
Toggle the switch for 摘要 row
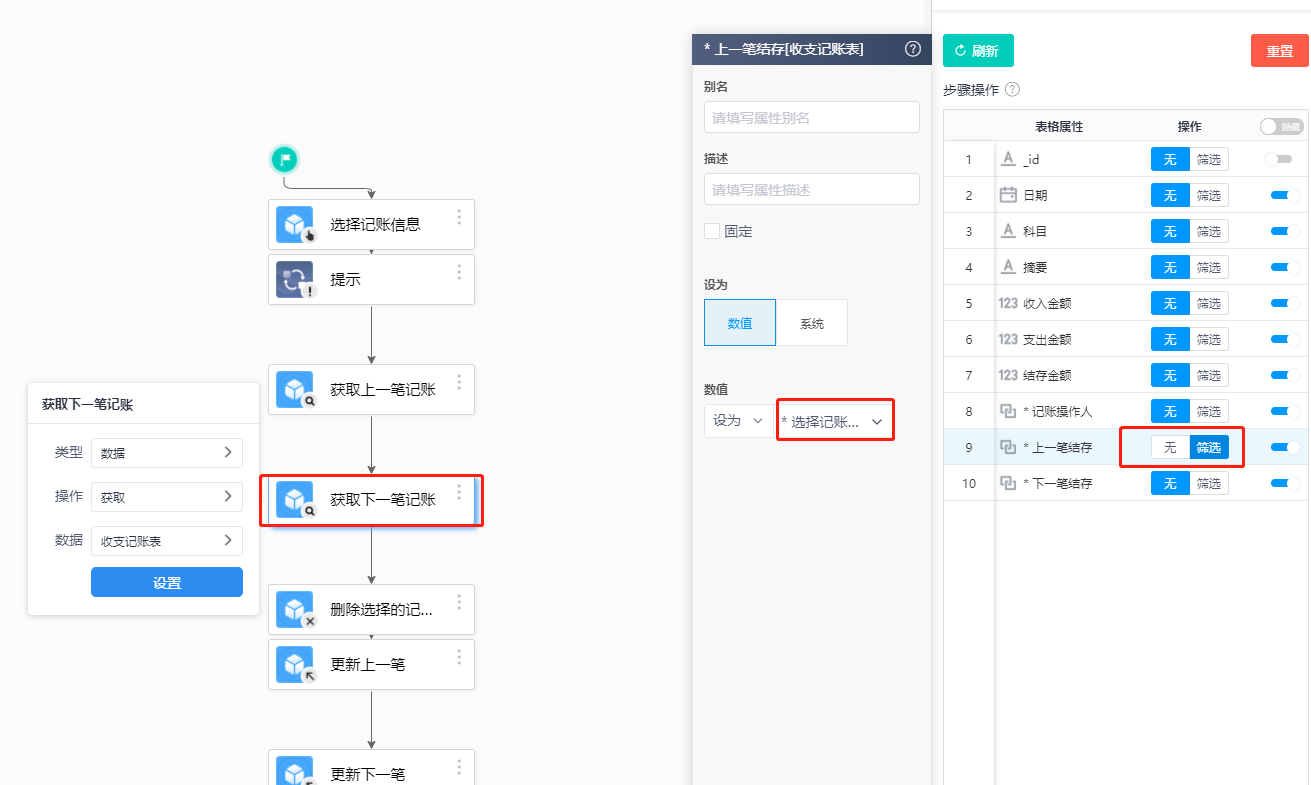[x=1285, y=267]
